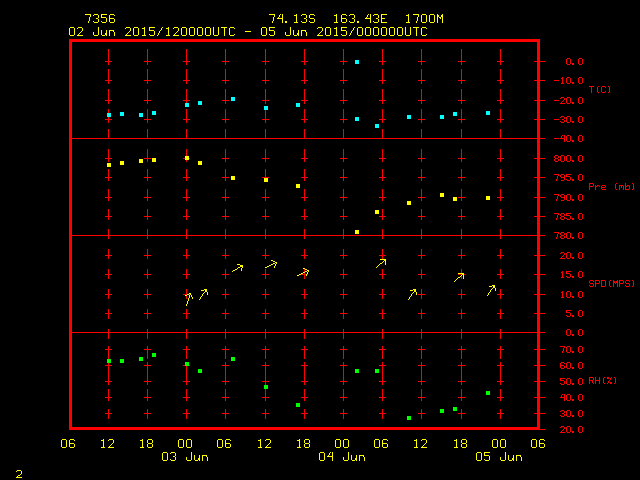Click the highest cyan temperature point near 0.0
Viewport: 640px width, 480px height.
click(357, 62)
